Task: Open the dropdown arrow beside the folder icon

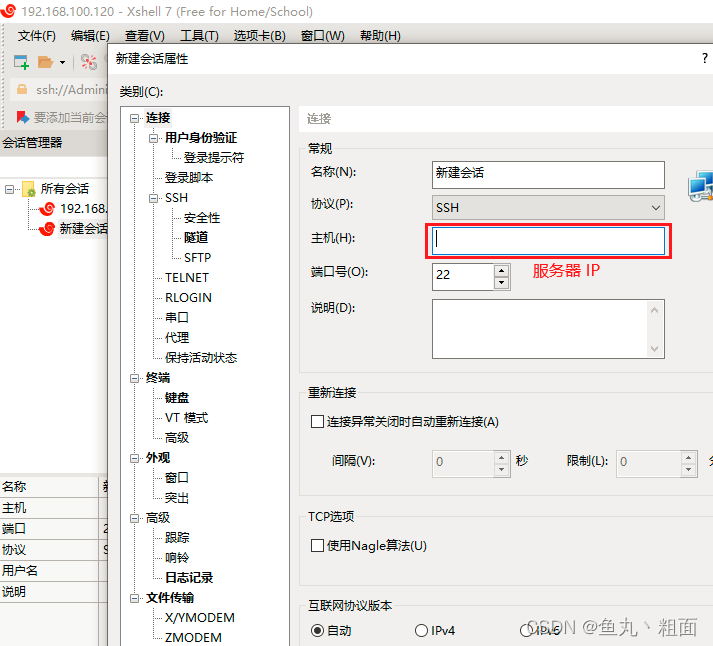Action: (x=62, y=63)
